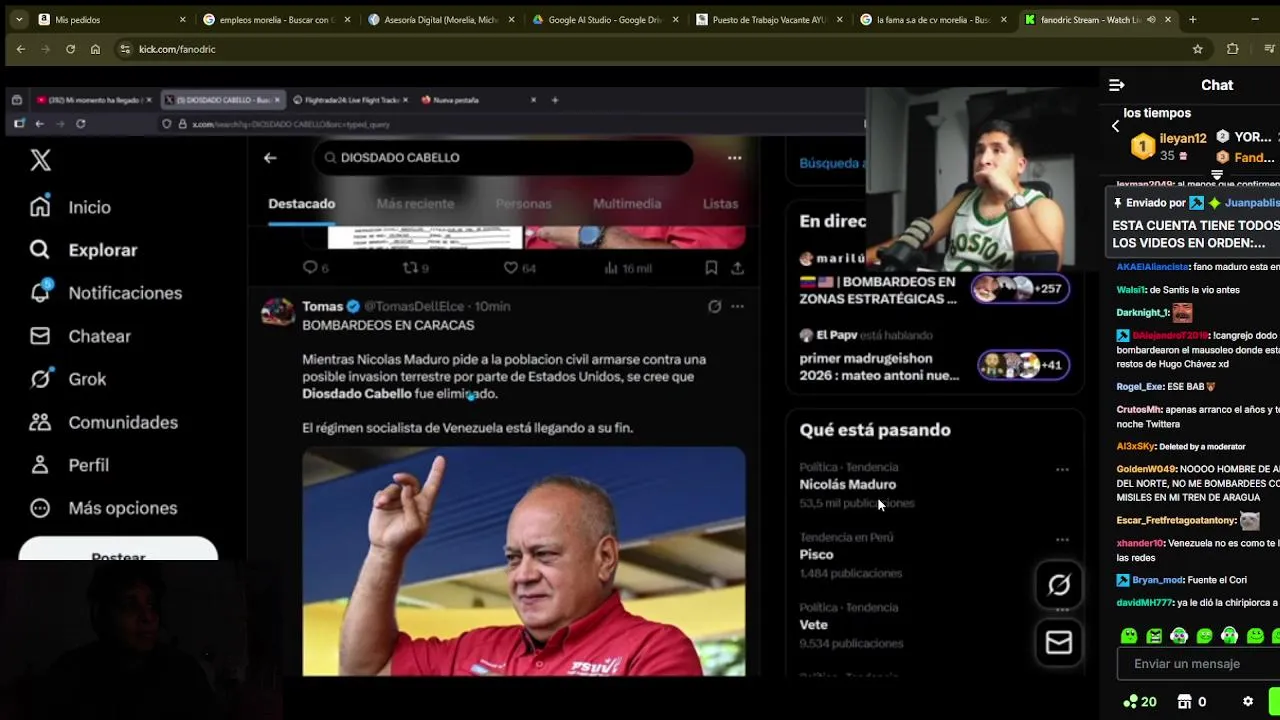Screen dimensions: 1280x720
Task: Click the repost icon with 9 reposts
Action: point(410,268)
